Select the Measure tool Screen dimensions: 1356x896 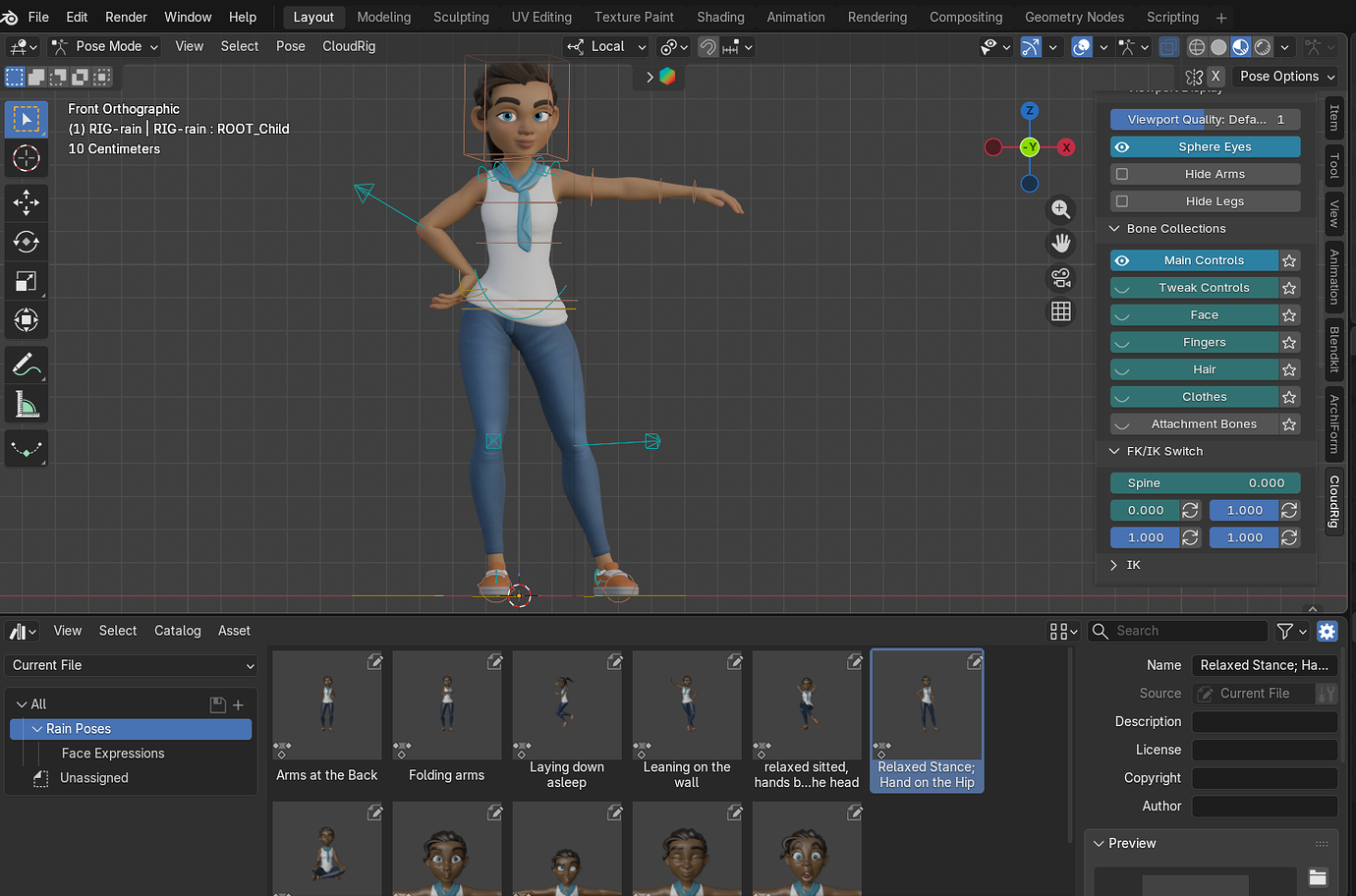click(27, 404)
